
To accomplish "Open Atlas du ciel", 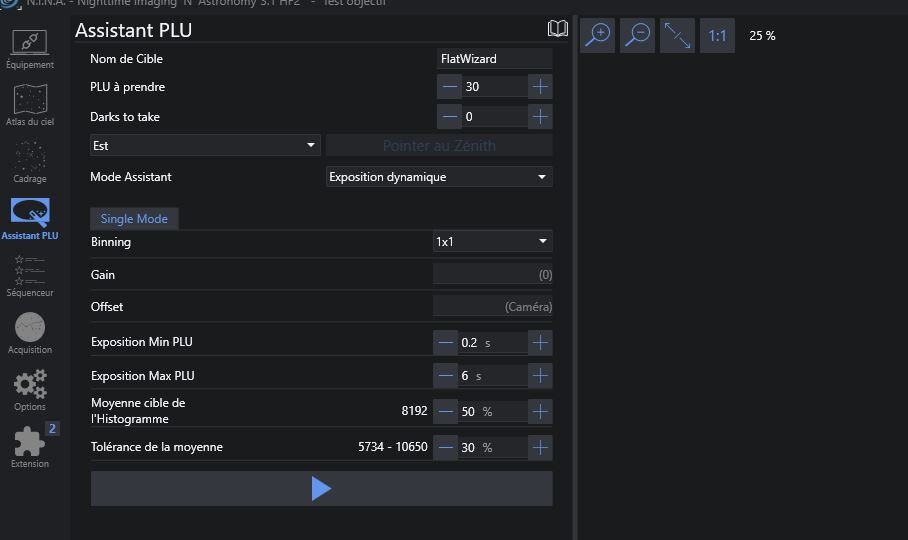I will pos(30,105).
